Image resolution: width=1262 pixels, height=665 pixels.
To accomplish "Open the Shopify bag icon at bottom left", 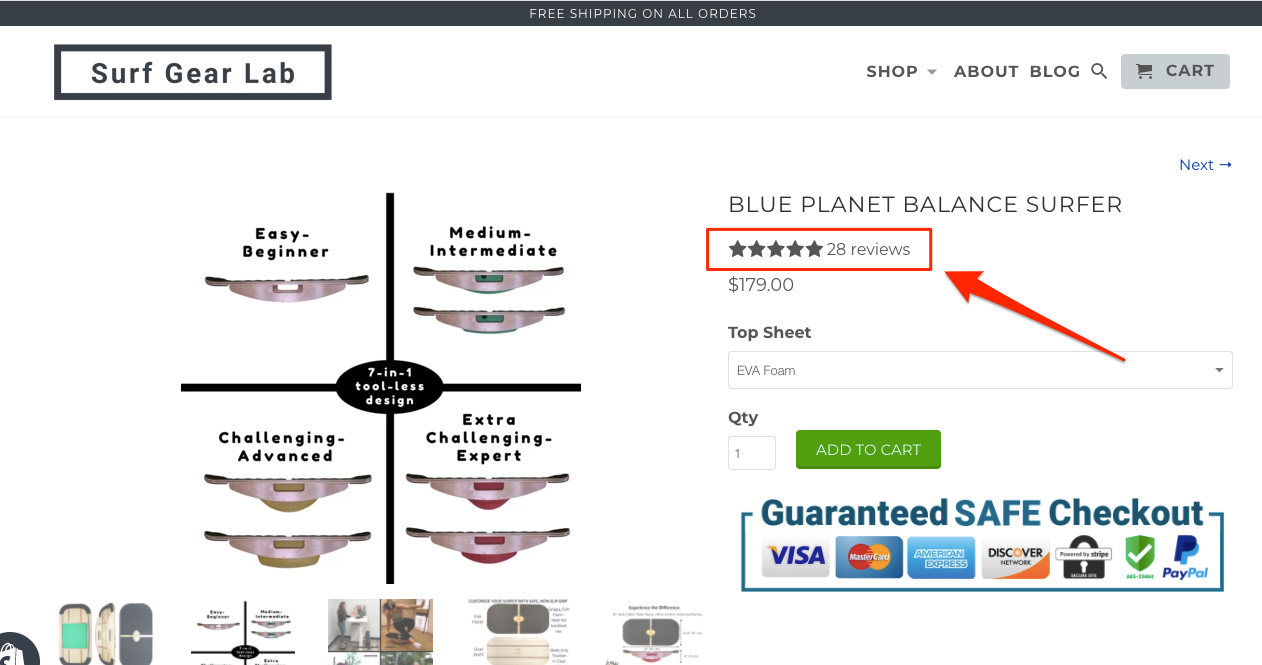I will point(14,651).
